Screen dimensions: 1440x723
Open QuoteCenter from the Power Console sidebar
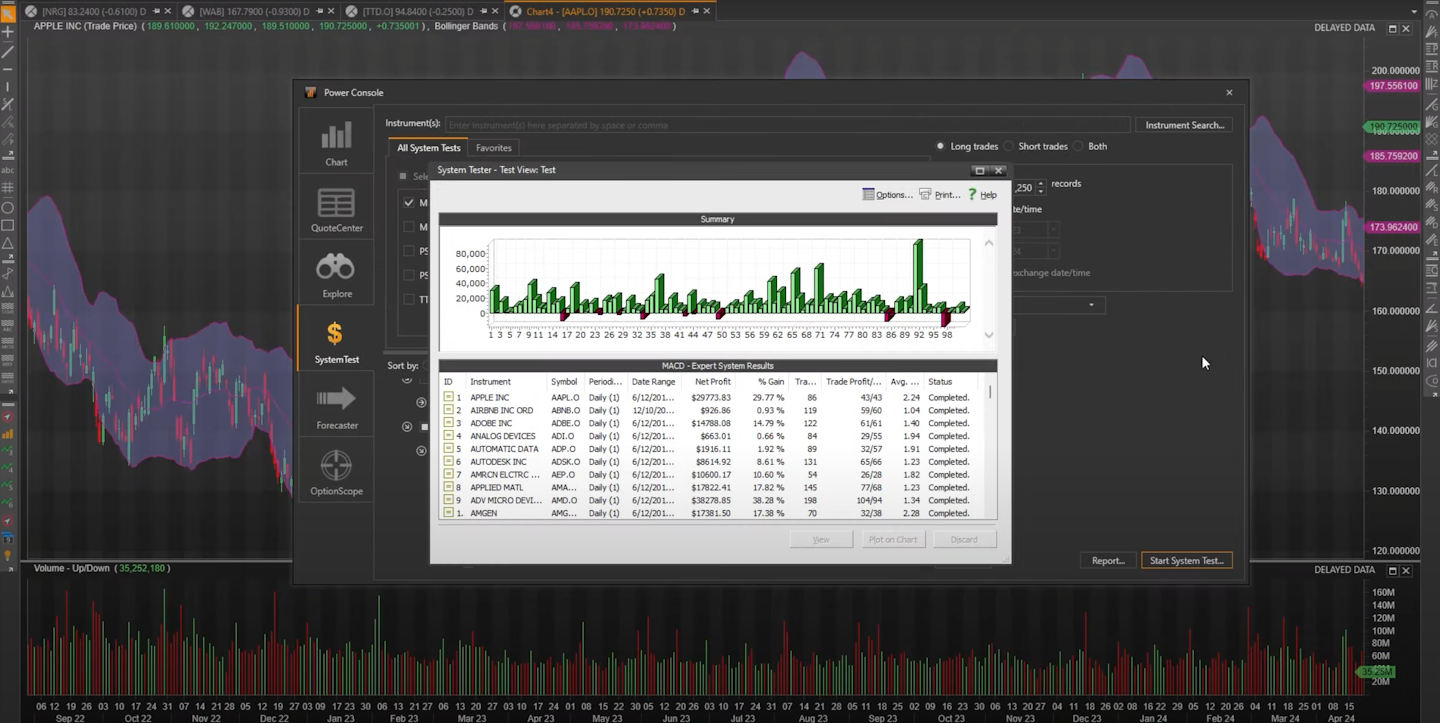pyautogui.click(x=336, y=208)
